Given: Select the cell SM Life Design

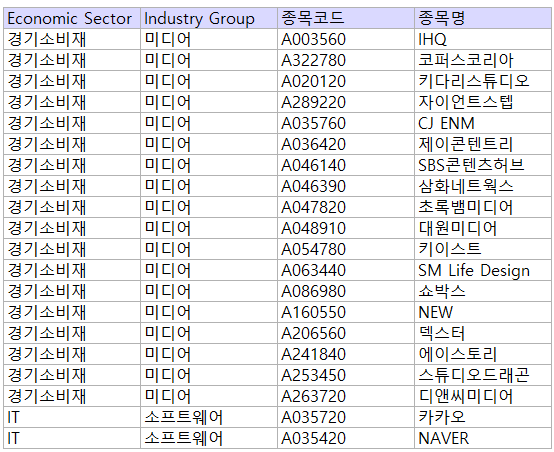Looking at the screenshot, I should click(x=483, y=270).
